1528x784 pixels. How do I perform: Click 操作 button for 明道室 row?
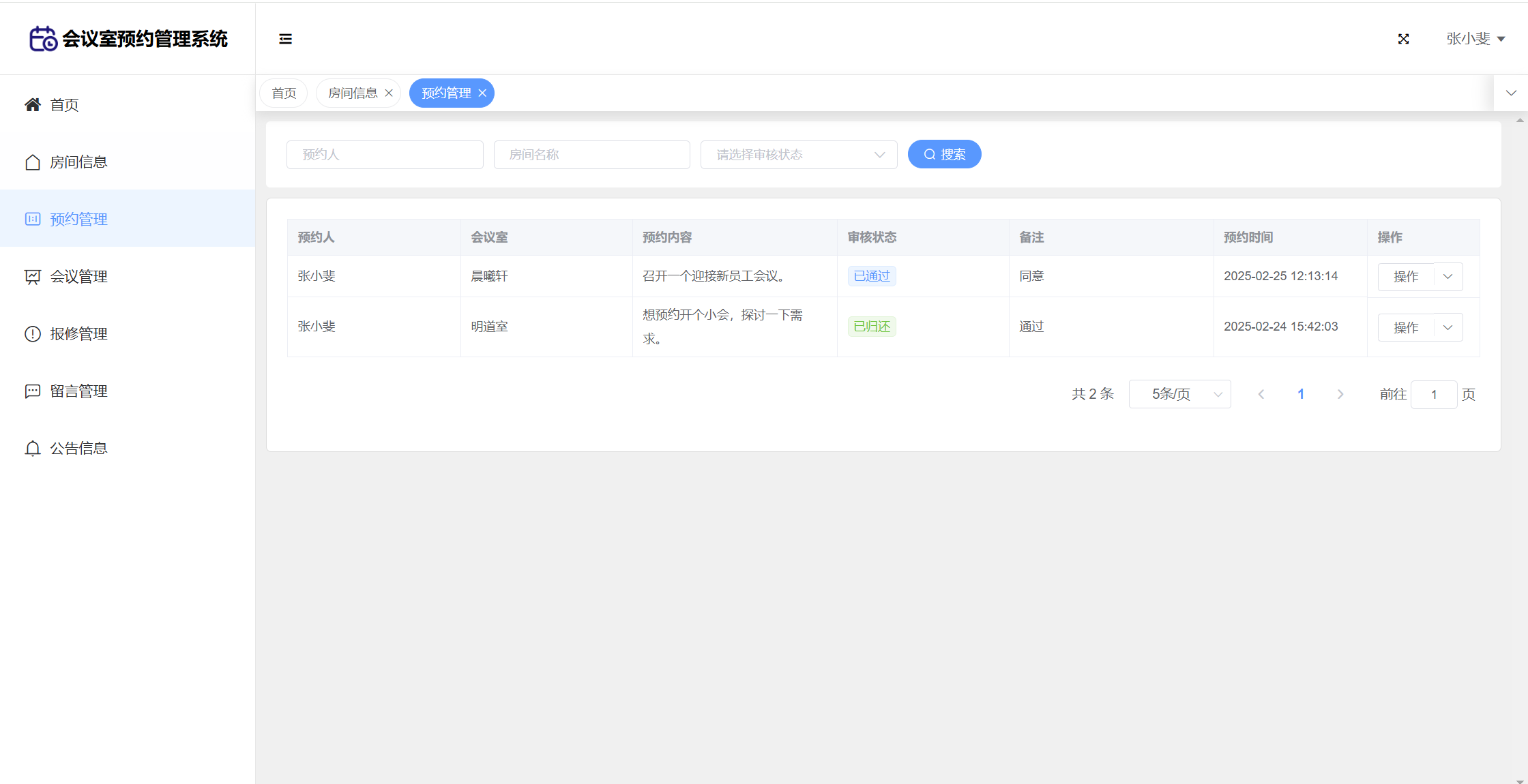tap(1406, 328)
